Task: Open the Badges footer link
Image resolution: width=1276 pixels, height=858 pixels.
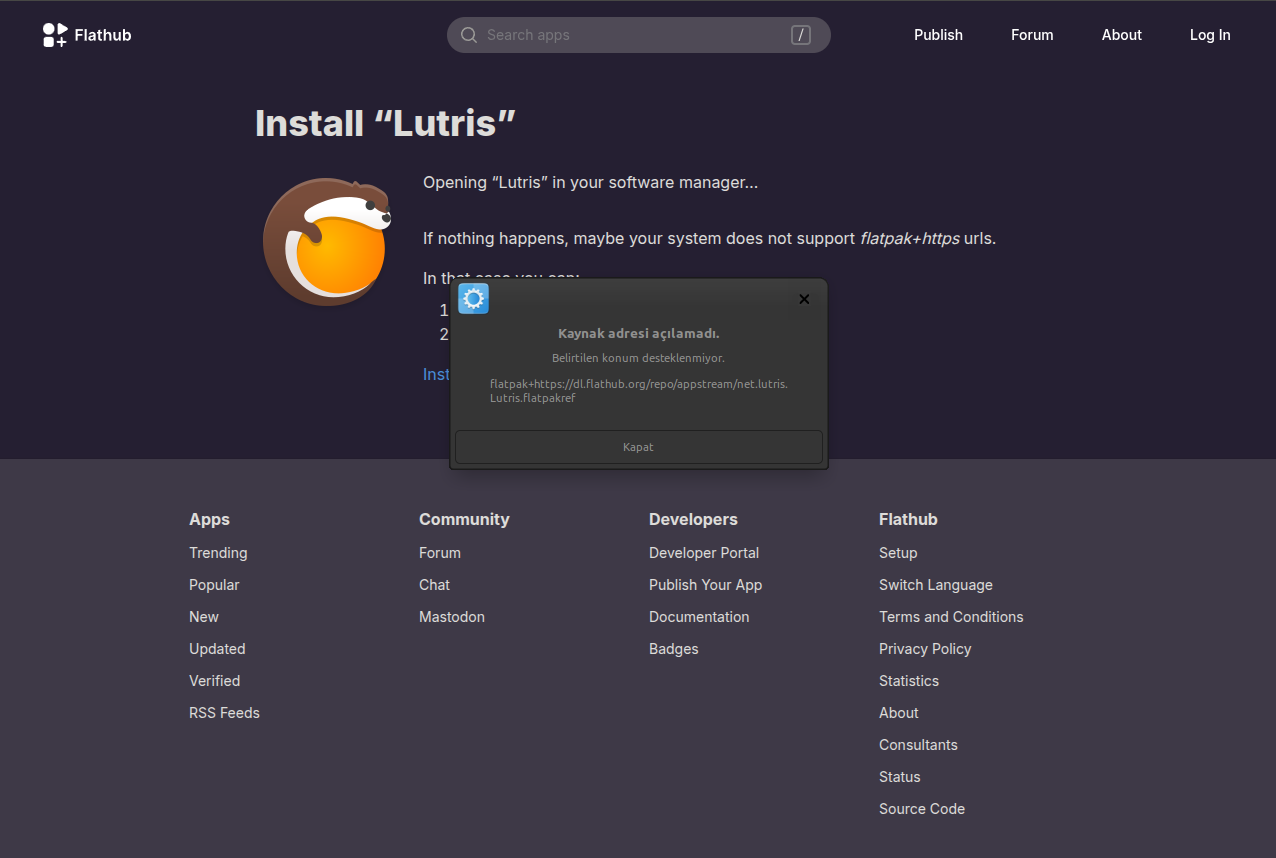Action: [x=674, y=649]
